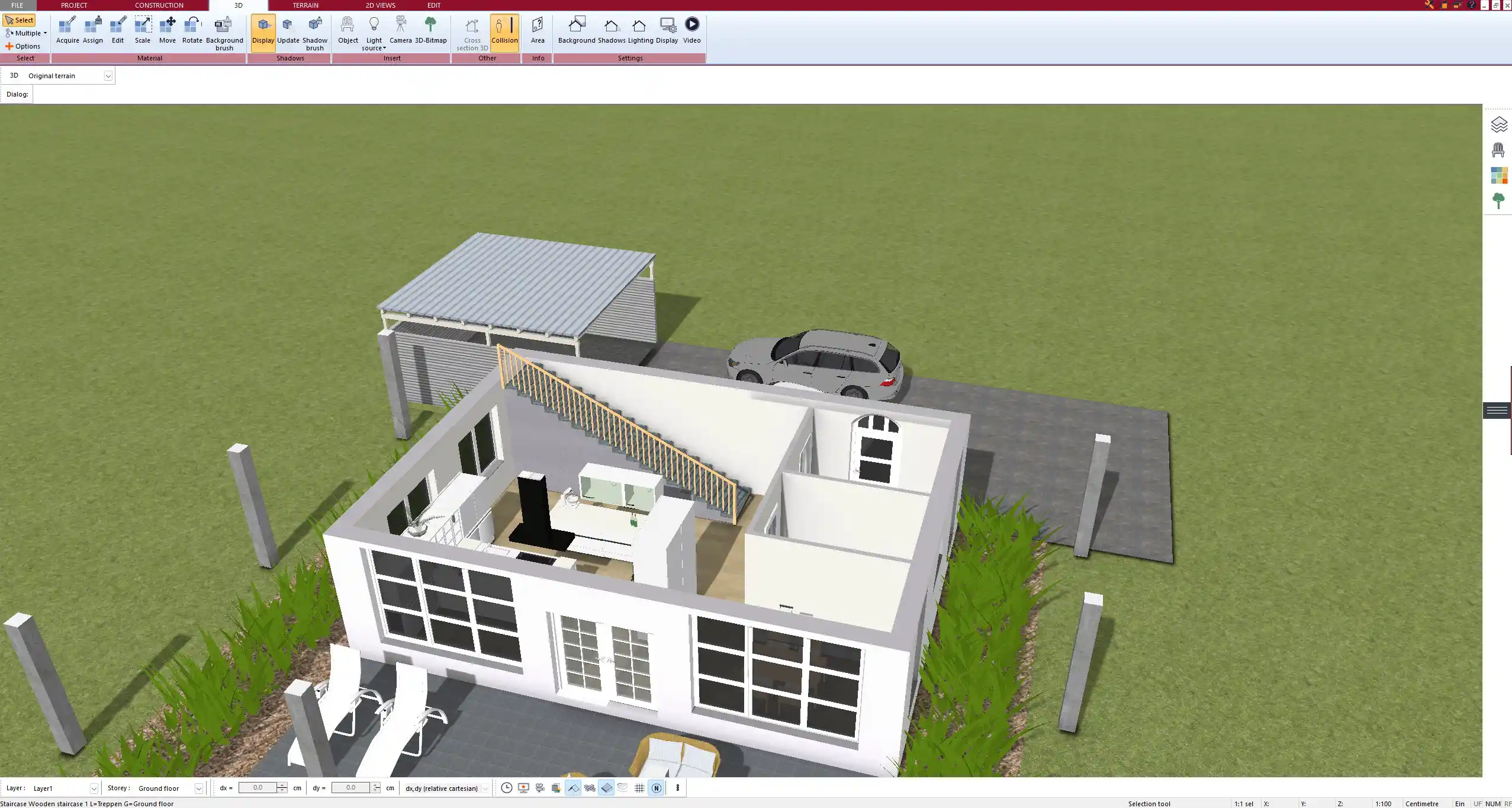Switch to the PROJECT tab

(x=74, y=5)
